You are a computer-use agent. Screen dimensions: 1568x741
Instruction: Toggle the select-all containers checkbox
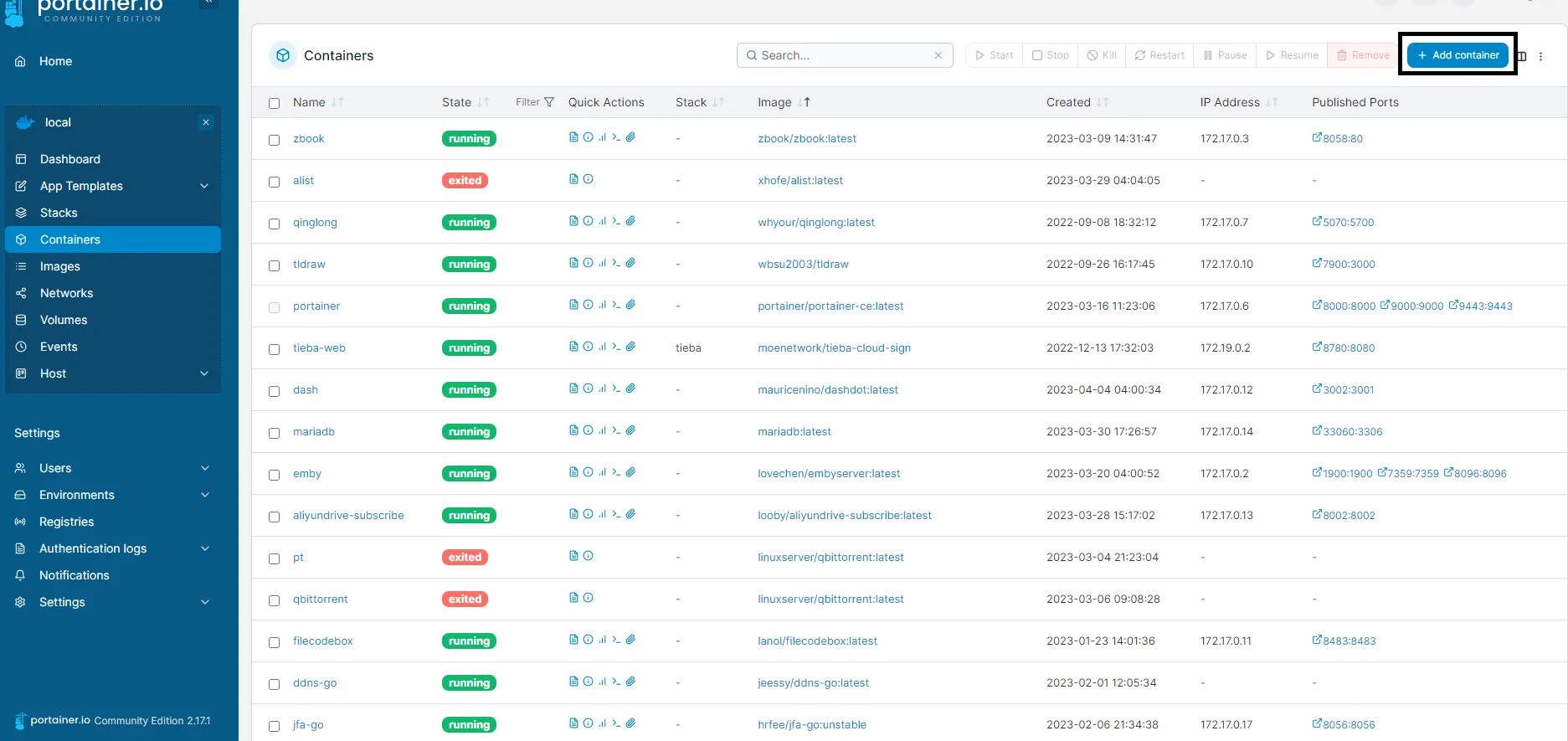(x=274, y=103)
